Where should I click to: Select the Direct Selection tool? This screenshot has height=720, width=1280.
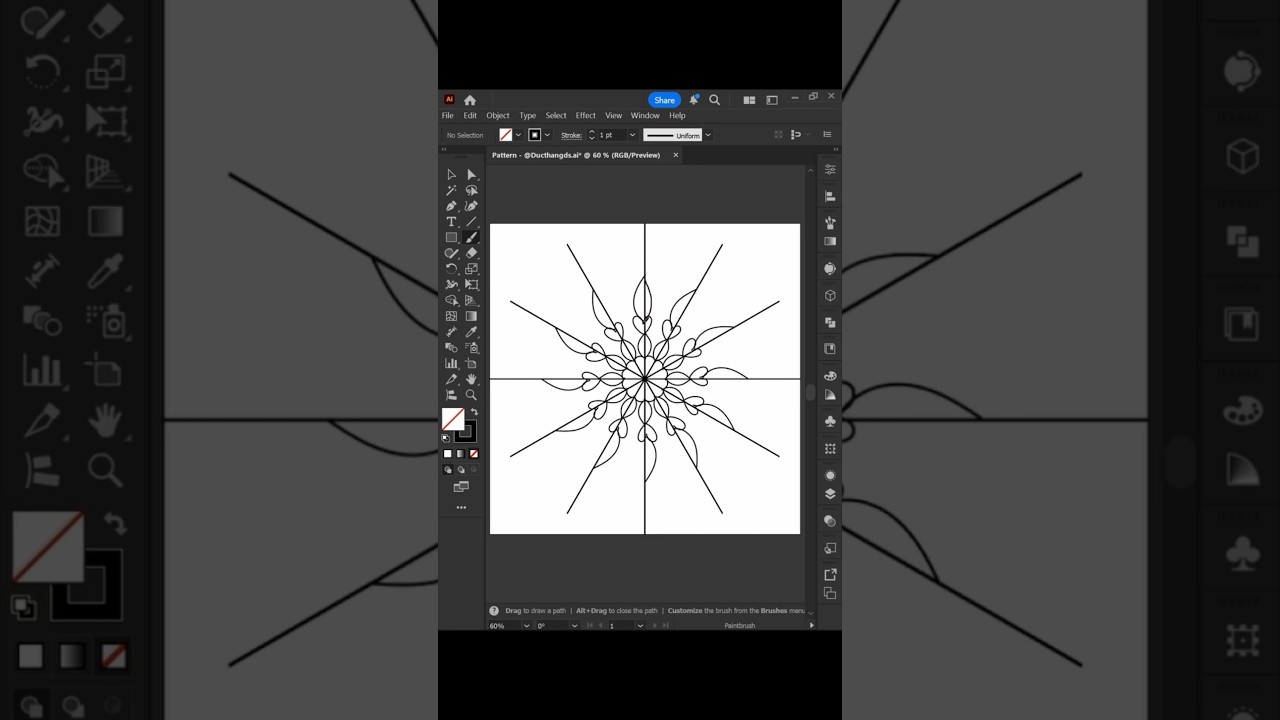(471, 174)
